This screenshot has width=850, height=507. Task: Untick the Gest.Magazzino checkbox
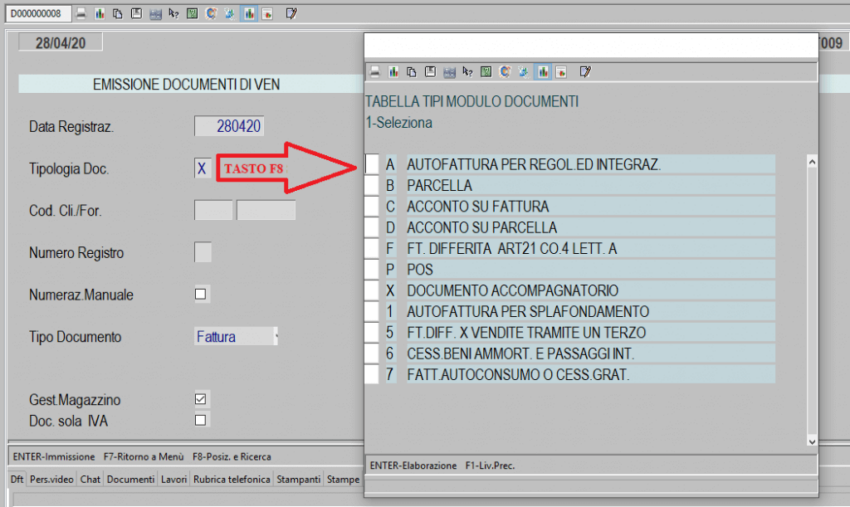pyautogui.click(x=201, y=399)
